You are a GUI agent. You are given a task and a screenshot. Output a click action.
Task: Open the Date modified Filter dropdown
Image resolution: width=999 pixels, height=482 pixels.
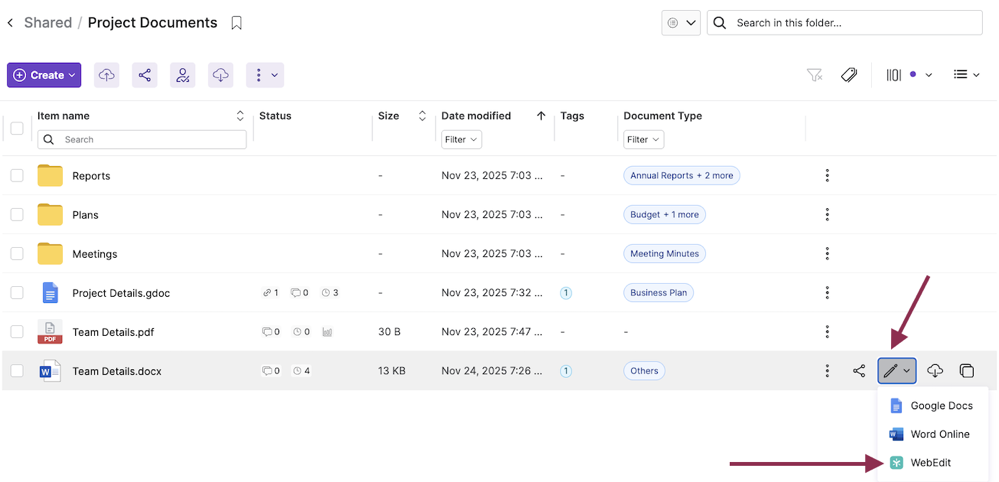click(461, 140)
